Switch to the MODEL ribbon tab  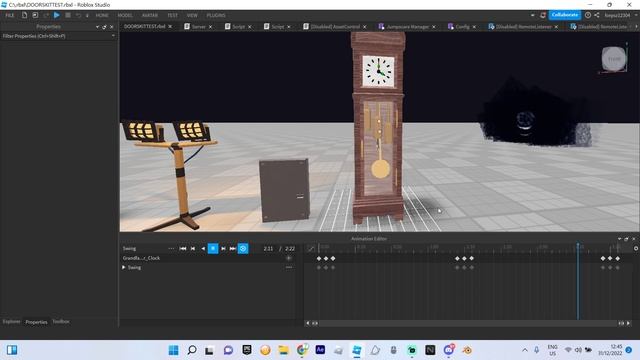[x=125, y=16]
